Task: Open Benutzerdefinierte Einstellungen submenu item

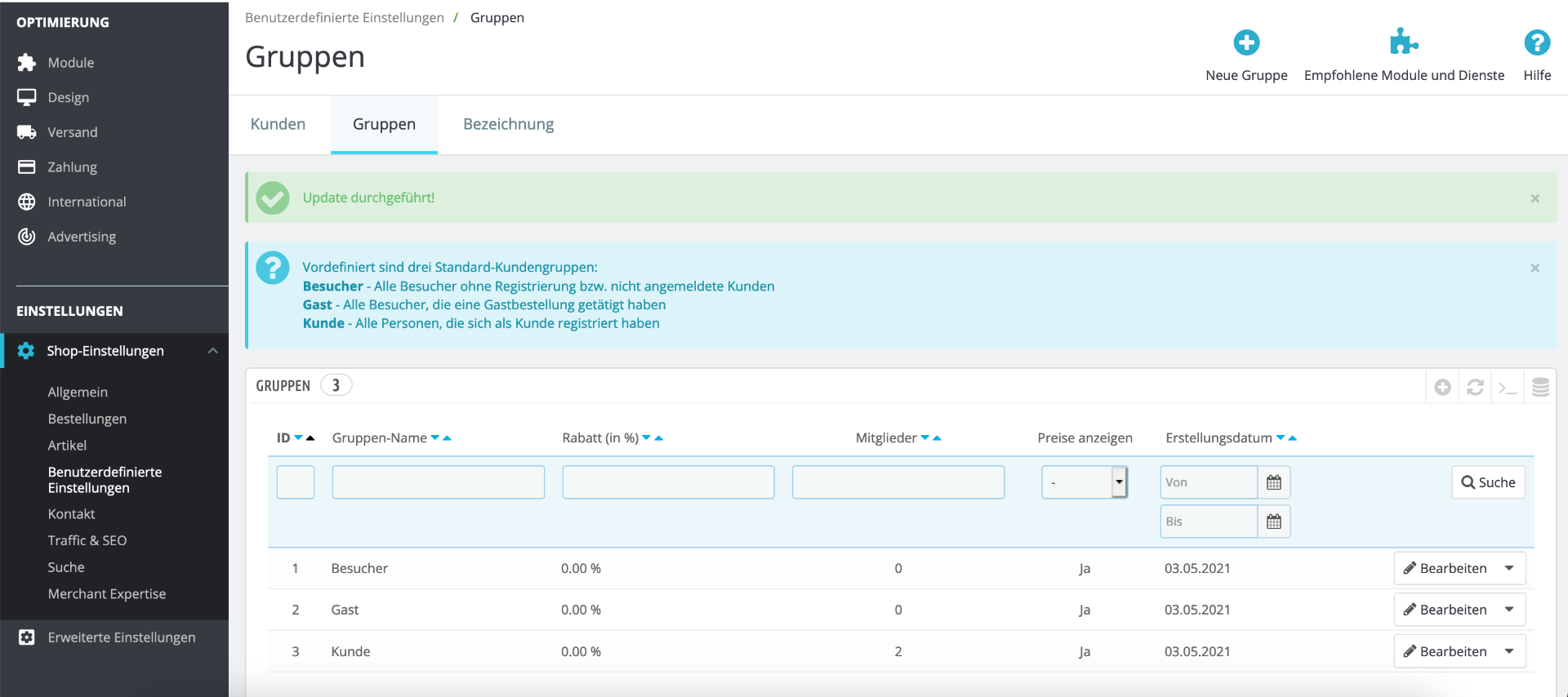Action: pos(105,480)
